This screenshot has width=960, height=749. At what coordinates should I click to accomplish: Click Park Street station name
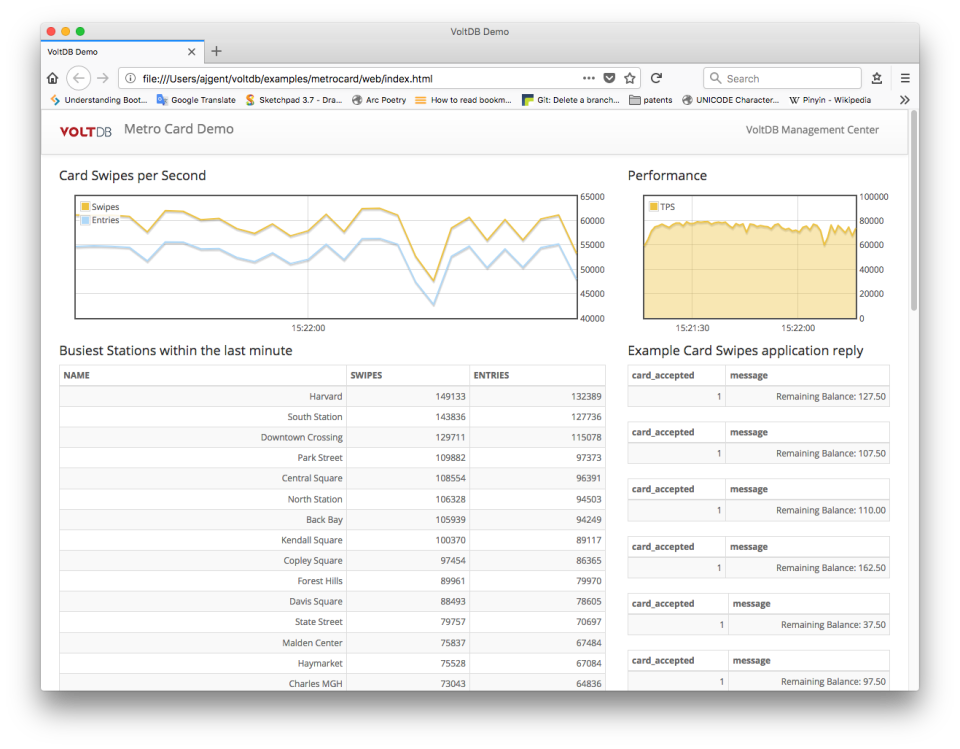coord(320,457)
